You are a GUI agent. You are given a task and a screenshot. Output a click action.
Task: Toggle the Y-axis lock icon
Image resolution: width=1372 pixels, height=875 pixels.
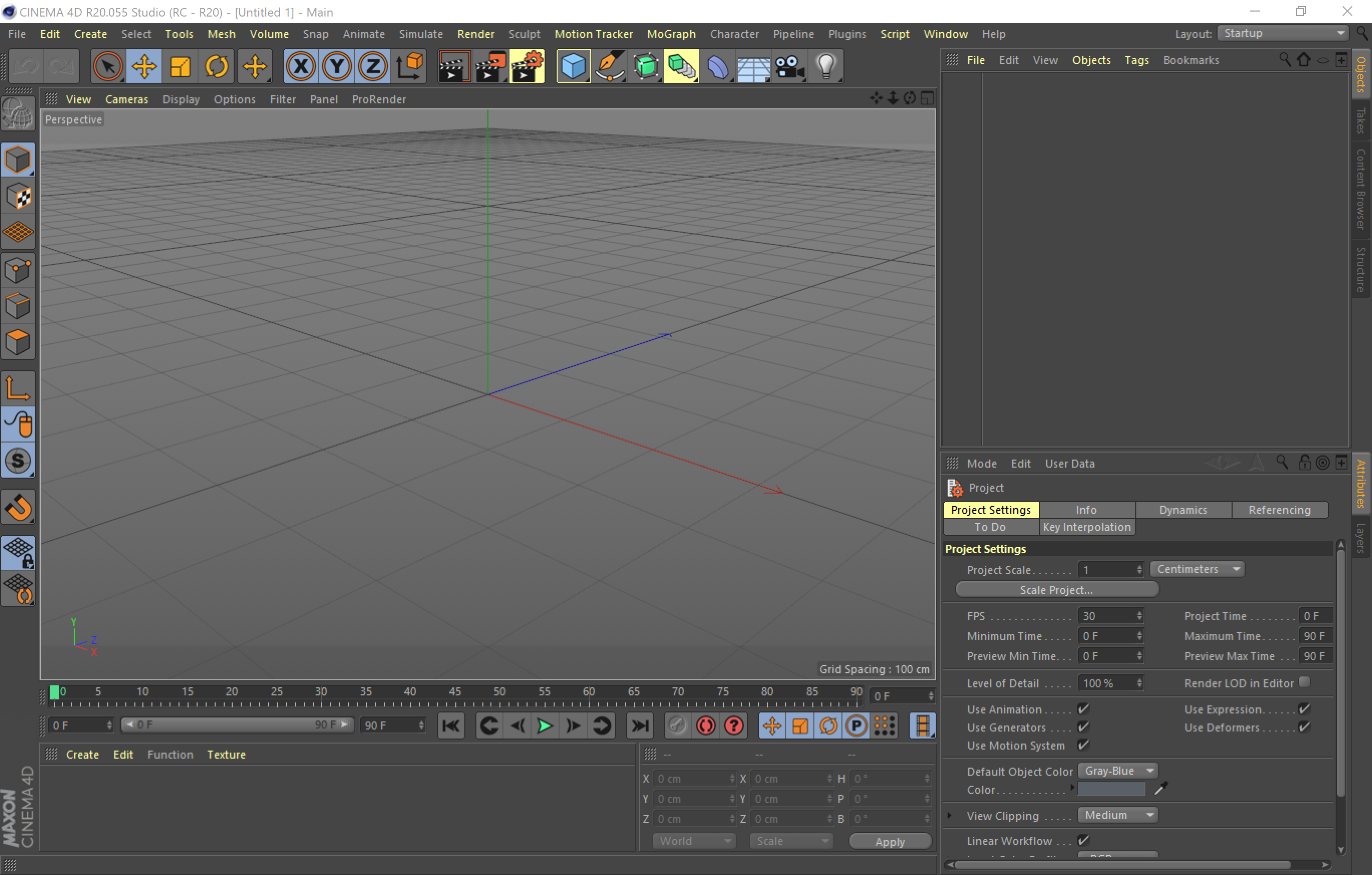pyautogui.click(x=337, y=67)
